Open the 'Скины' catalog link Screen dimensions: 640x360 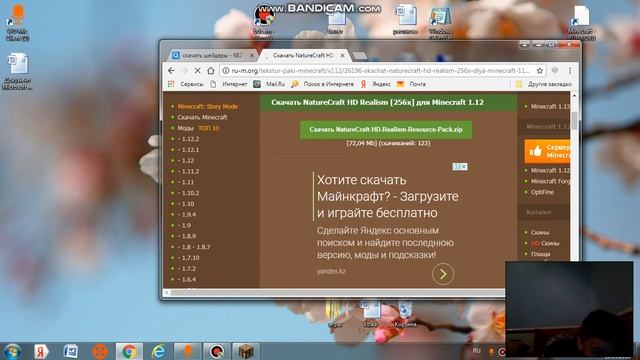pyautogui.click(x=540, y=232)
